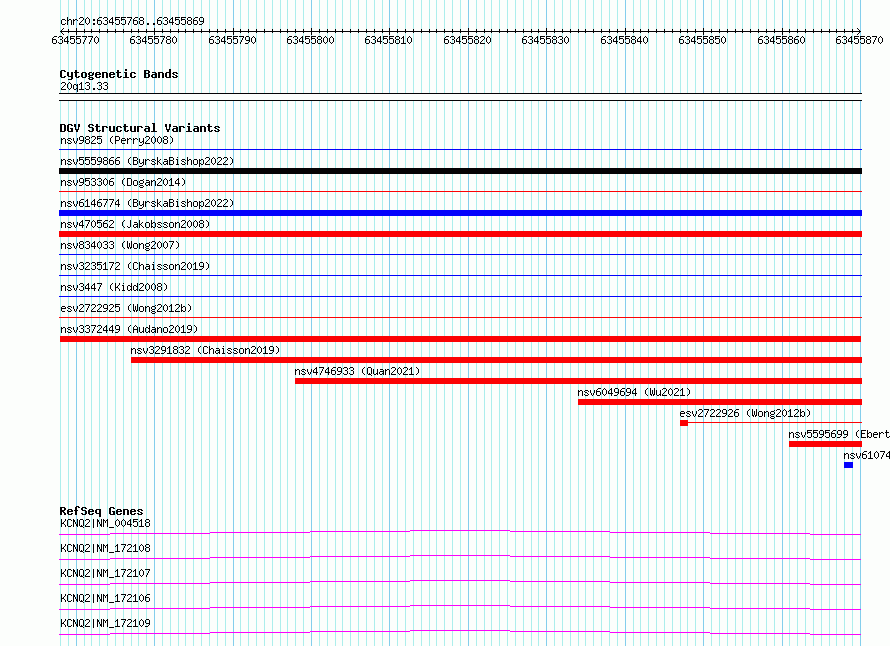Click nsv3291832 (Chaisson2019) label

click(205, 350)
